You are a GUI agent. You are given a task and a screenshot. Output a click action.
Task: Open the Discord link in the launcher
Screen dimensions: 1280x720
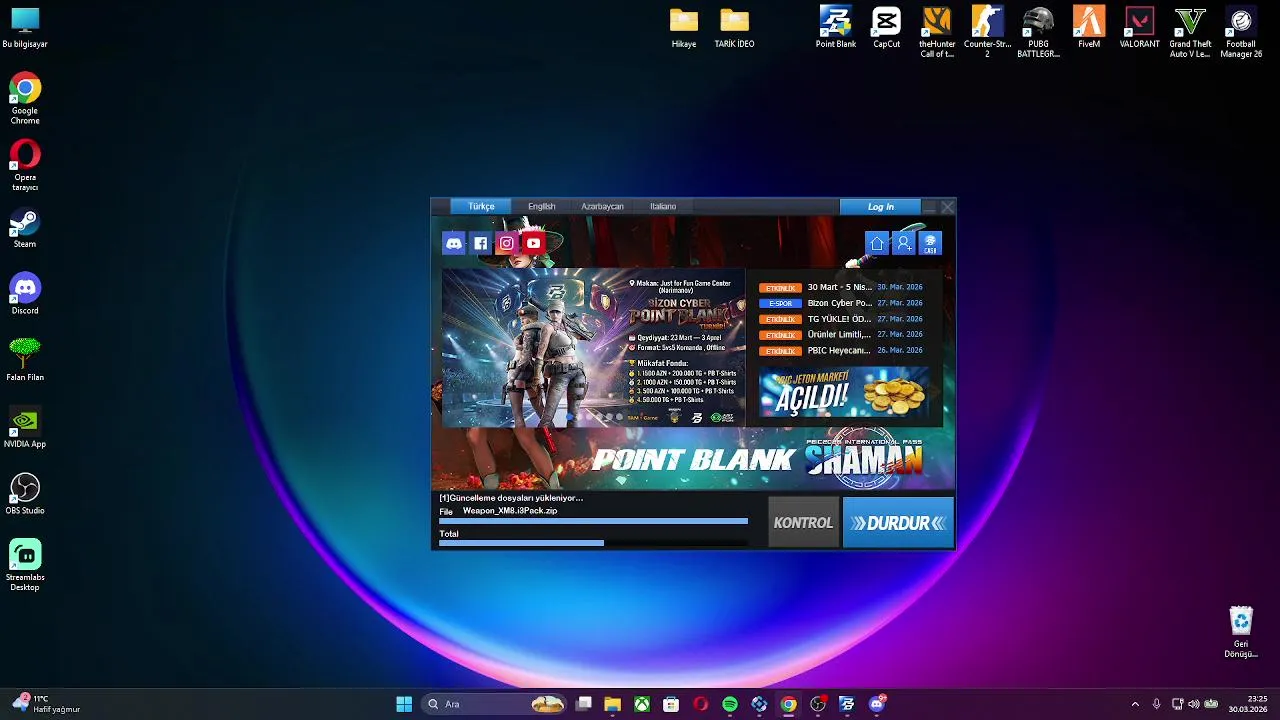tap(454, 243)
